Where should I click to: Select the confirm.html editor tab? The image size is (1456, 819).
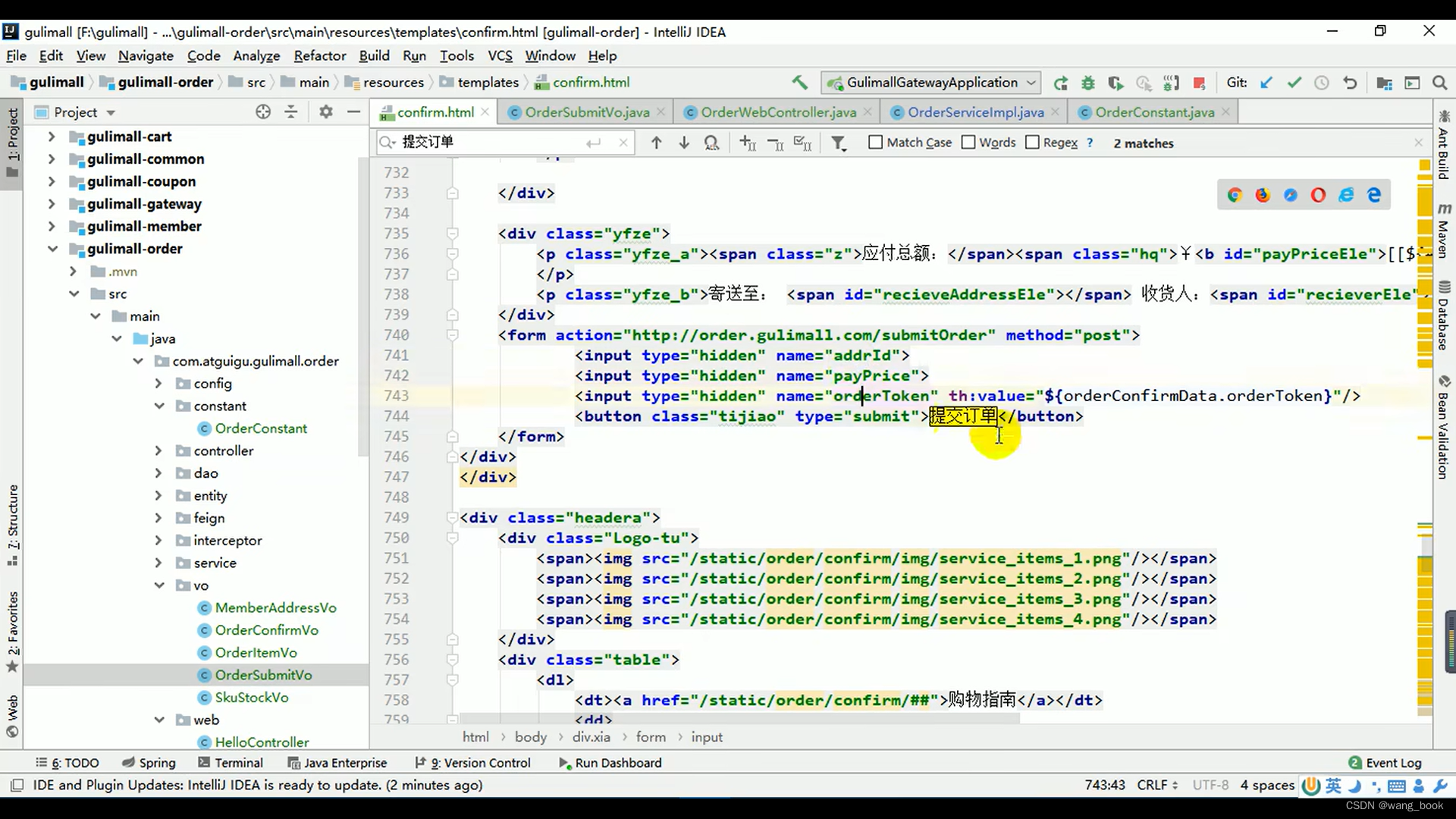(x=436, y=112)
